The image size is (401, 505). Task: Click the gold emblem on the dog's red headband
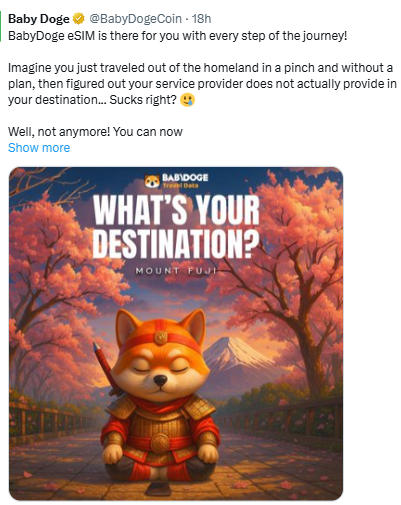point(161,337)
